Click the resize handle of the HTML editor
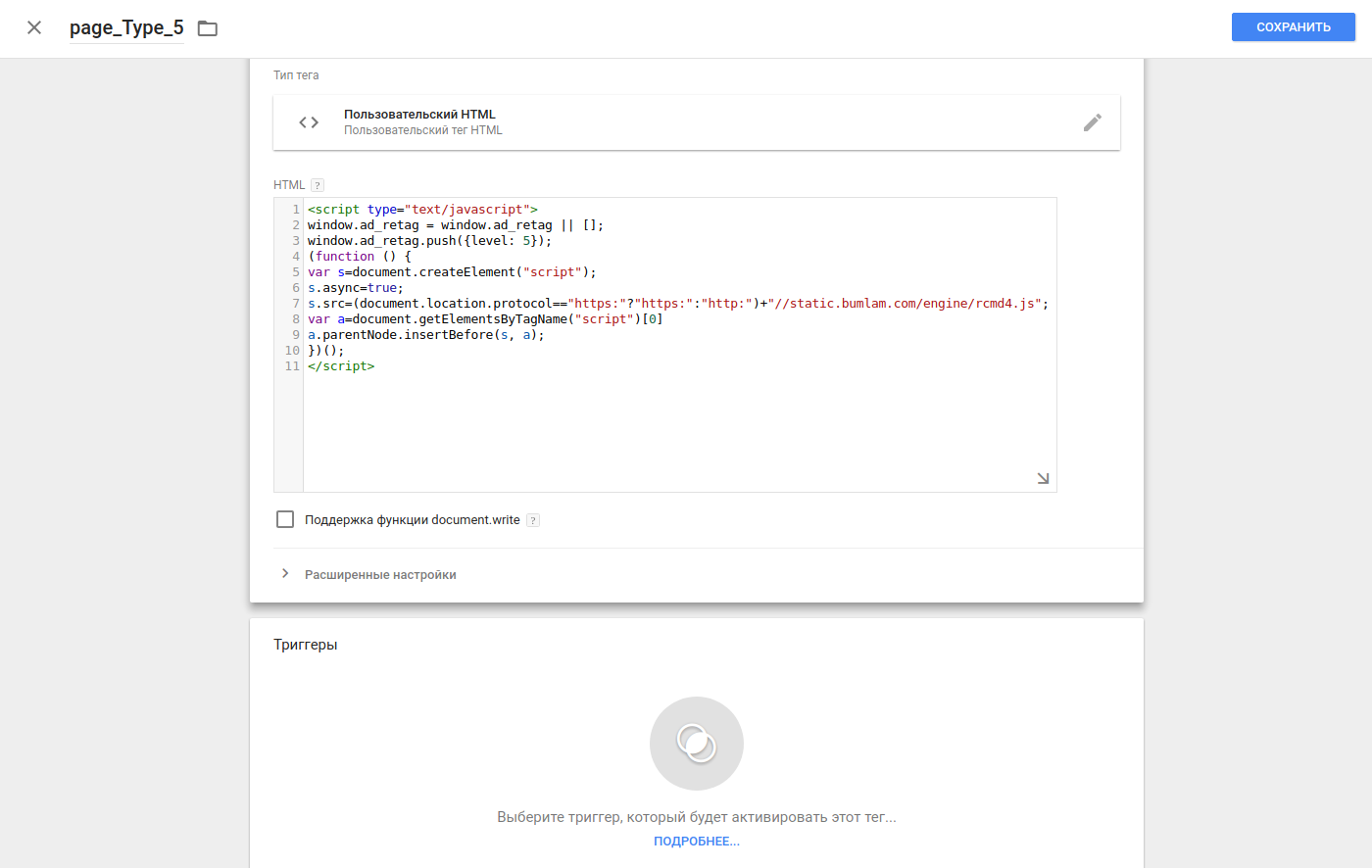Screen dimensions: 1372x868 click(x=1043, y=478)
